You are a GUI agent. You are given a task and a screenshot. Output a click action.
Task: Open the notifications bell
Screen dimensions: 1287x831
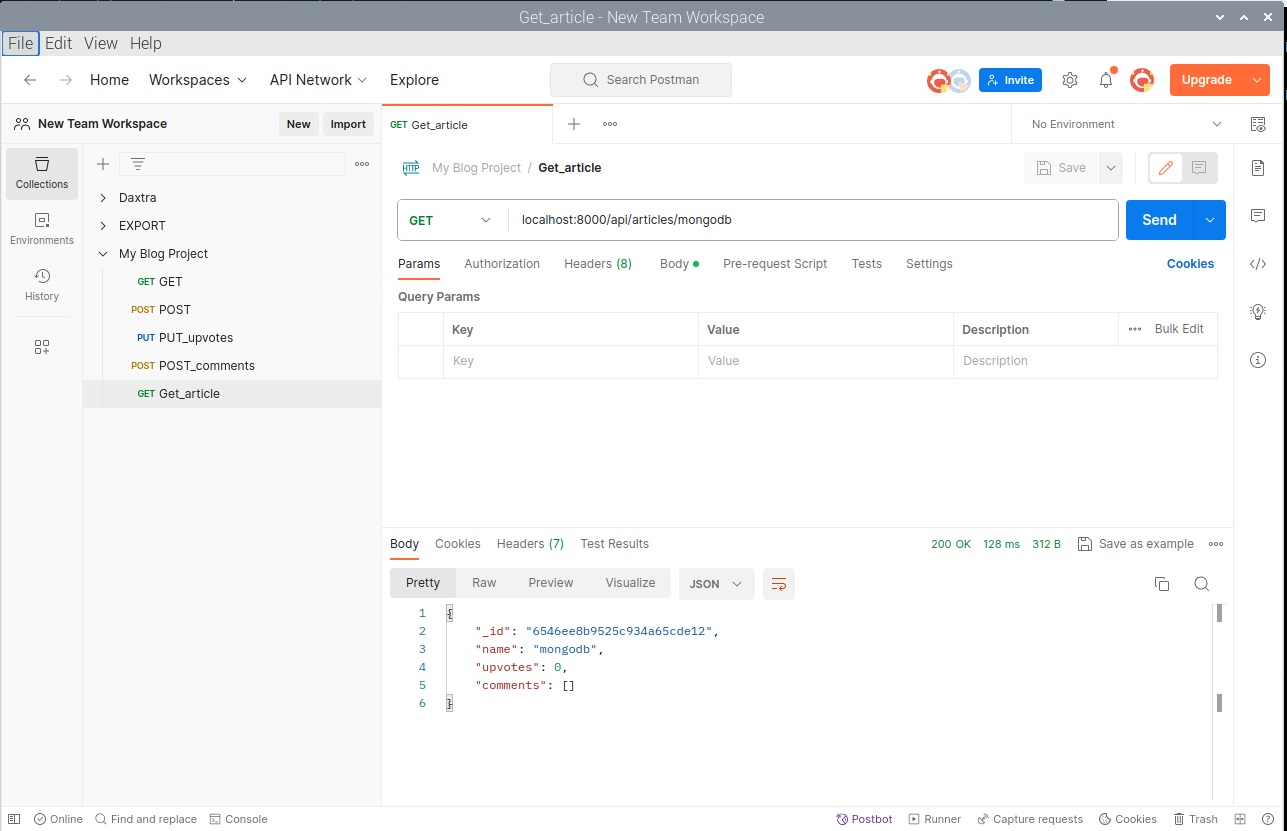pos(1106,80)
